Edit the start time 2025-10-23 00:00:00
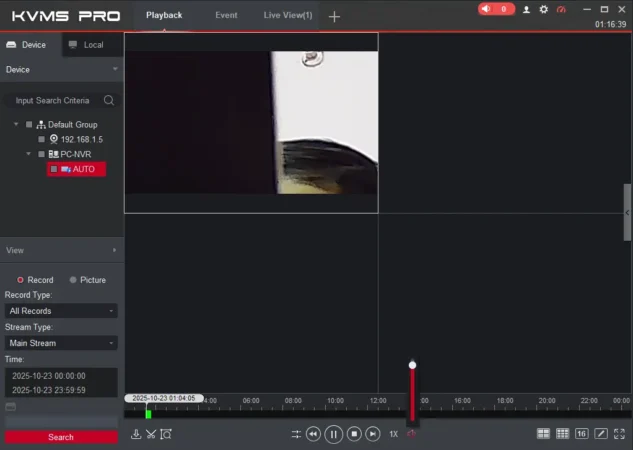The height and width of the screenshot is (450, 633). point(49,376)
